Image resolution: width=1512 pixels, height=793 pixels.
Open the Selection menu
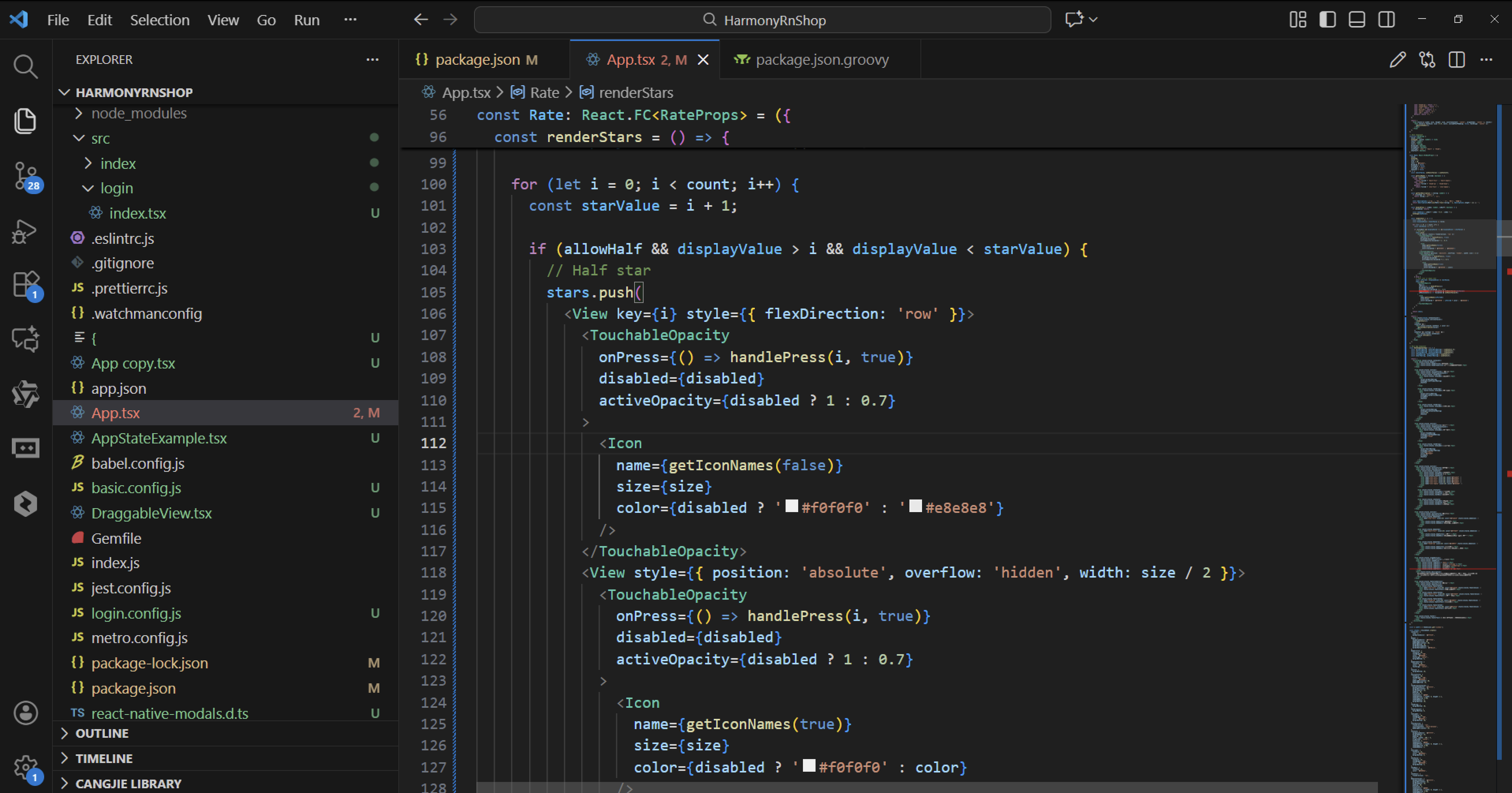coord(160,20)
